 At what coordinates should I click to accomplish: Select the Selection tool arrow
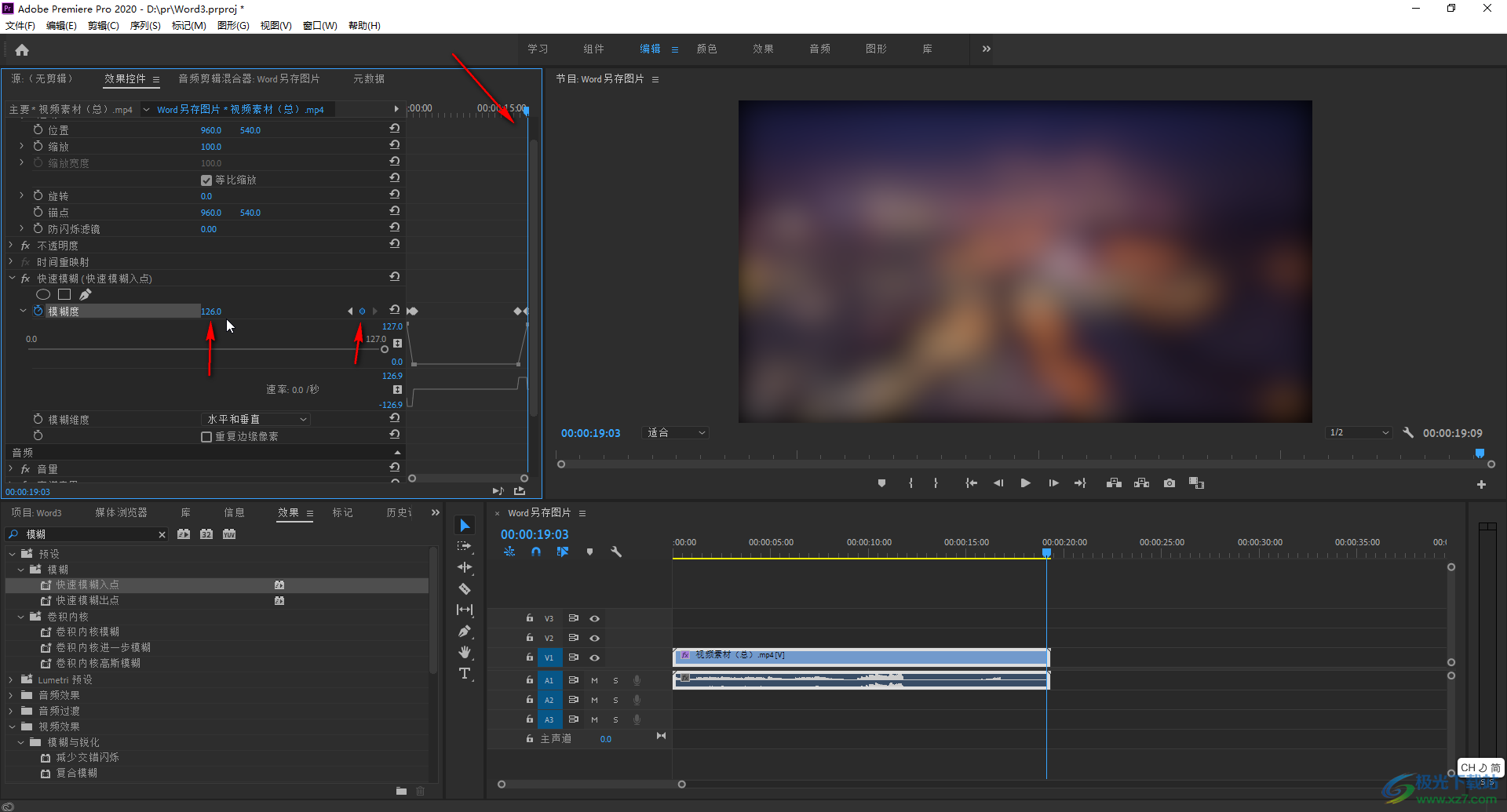[x=465, y=525]
